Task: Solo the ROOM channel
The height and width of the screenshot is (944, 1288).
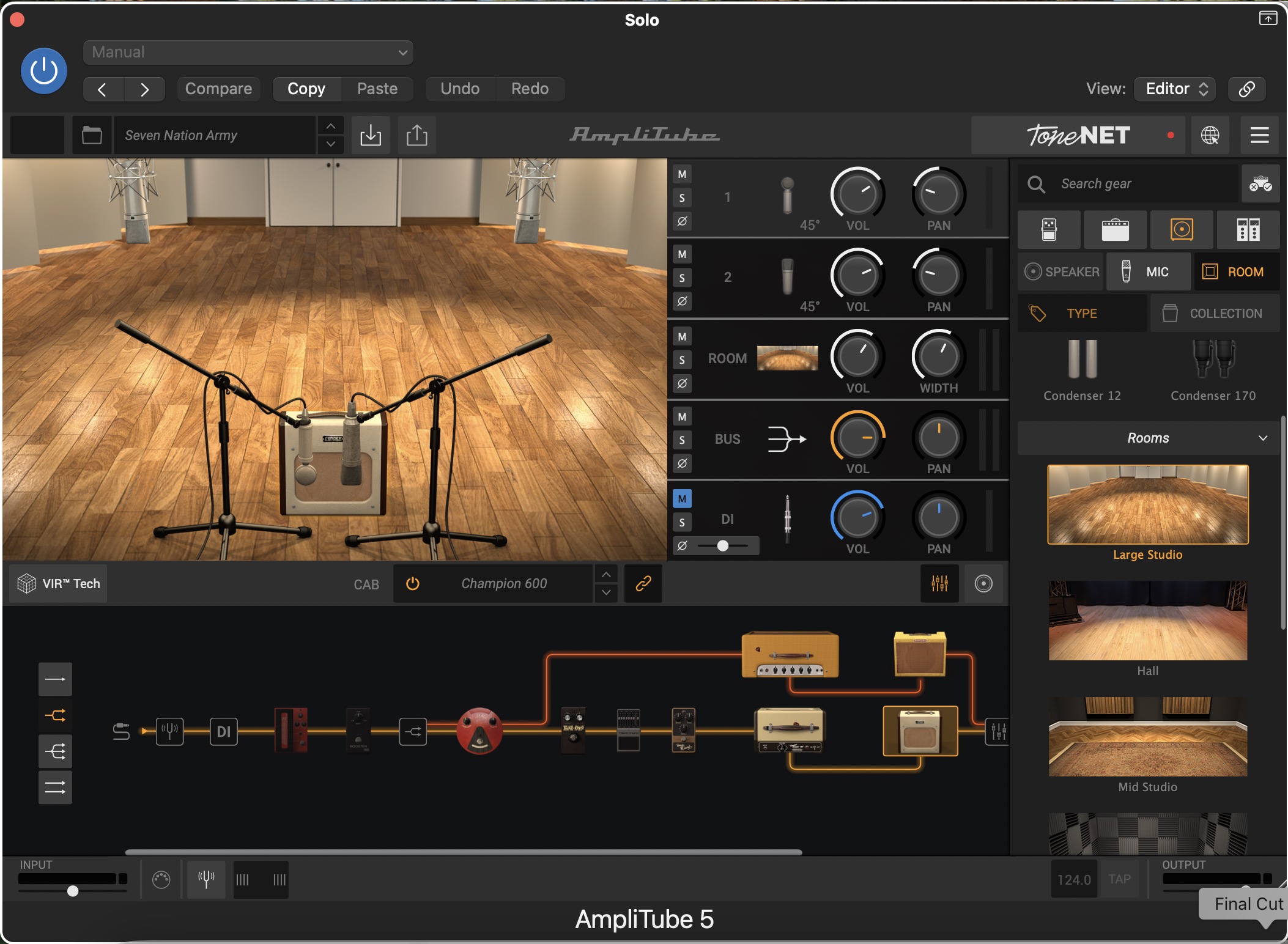Action: click(682, 360)
